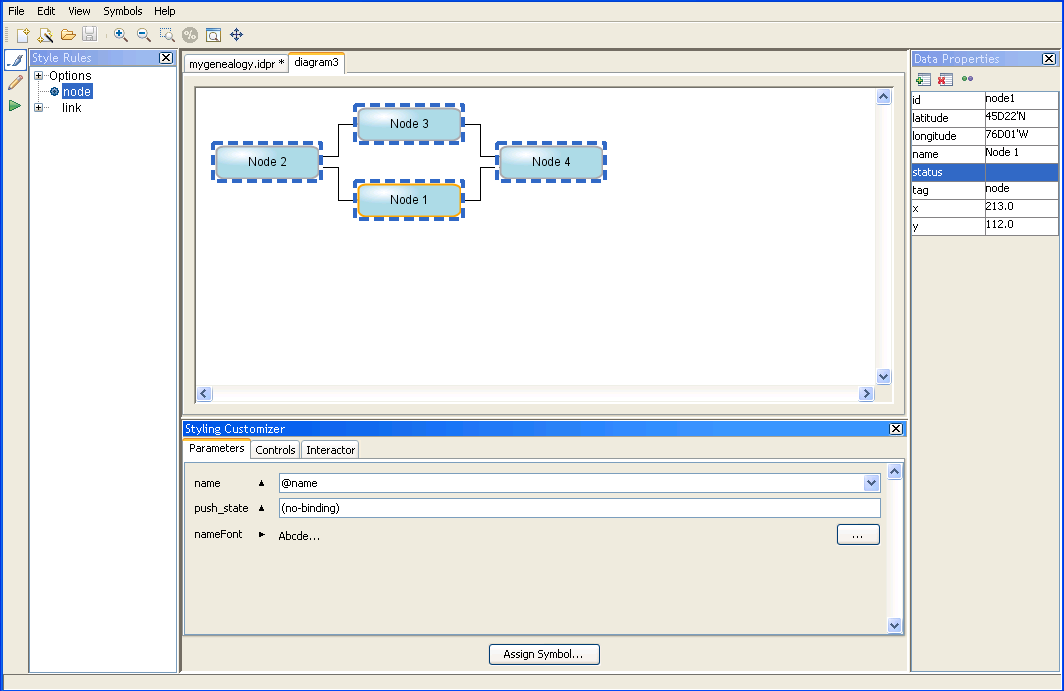1064x691 pixels.
Task: Open the name parameter dropdown
Action: (870, 483)
